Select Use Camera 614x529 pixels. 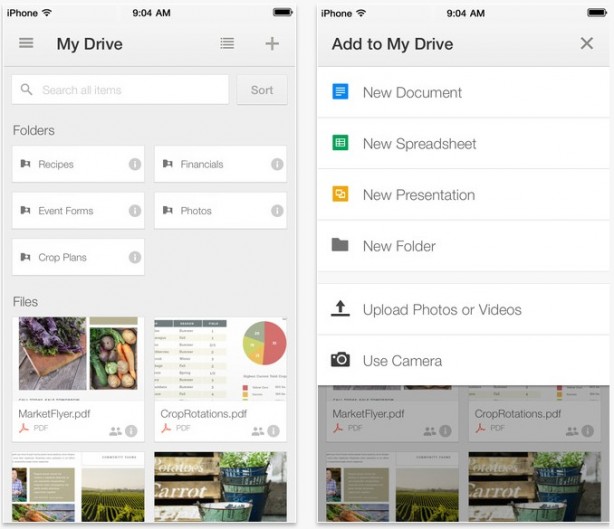[x=463, y=361]
